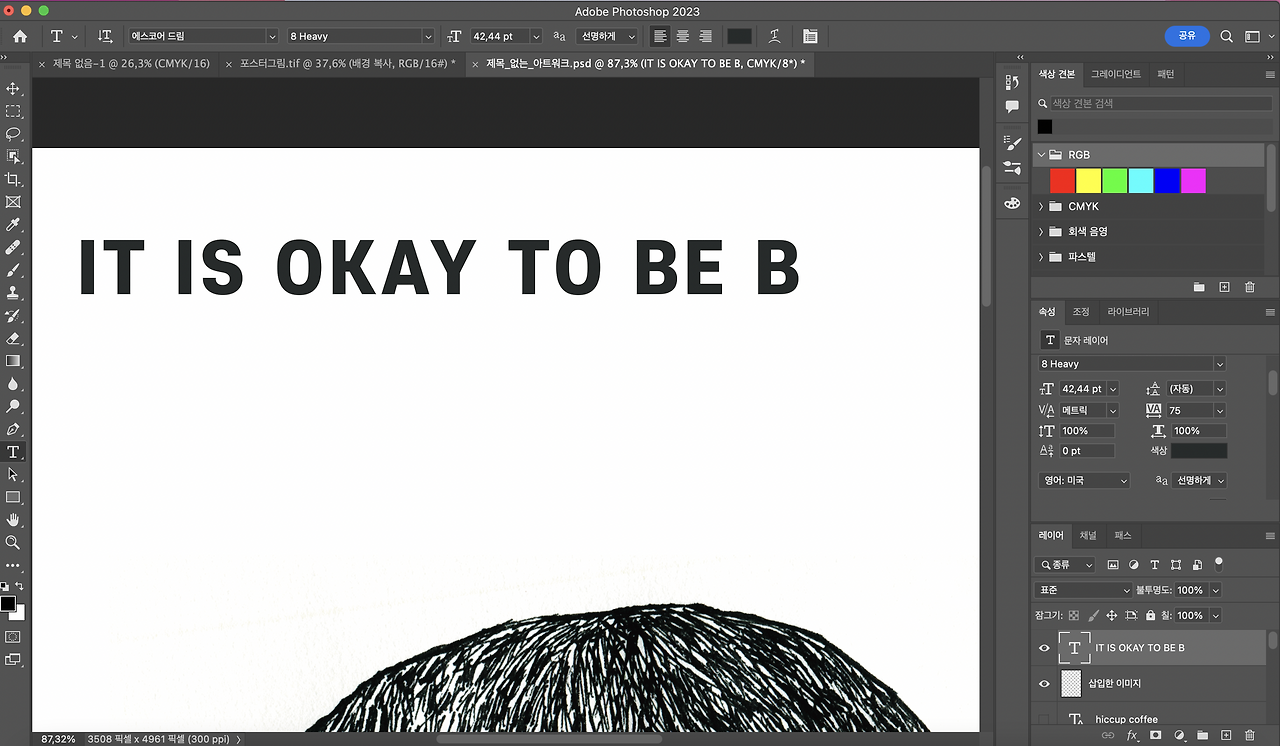Select the Move tool
This screenshot has width=1280, height=746.
click(13, 89)
